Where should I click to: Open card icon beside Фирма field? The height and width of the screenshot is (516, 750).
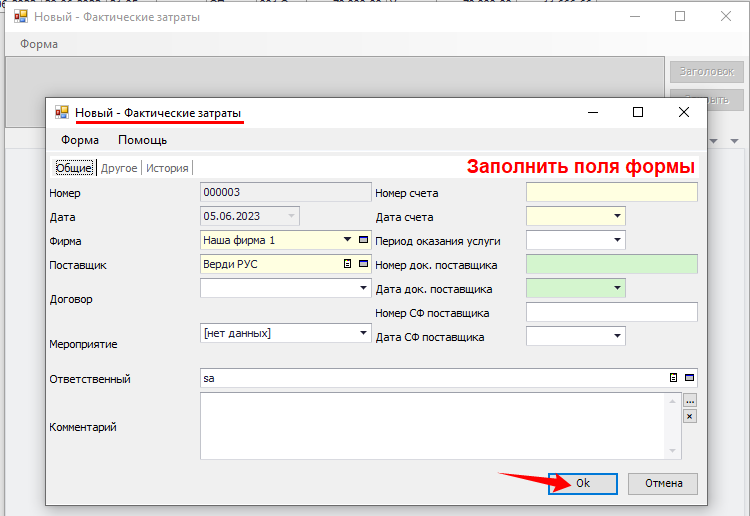363,240
